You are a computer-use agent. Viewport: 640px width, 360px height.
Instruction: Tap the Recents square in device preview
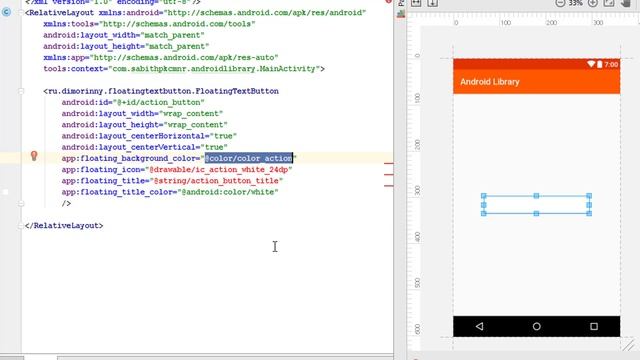tap(594, 326)
